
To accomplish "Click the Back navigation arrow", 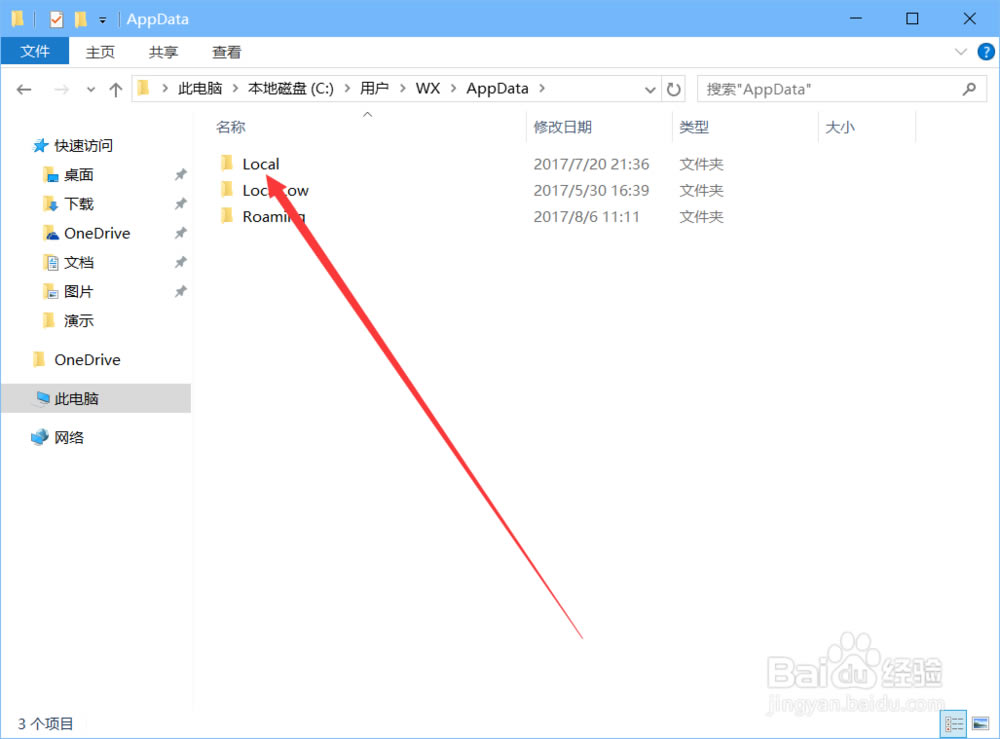I will pyautogui.click(x=24, y=89).
